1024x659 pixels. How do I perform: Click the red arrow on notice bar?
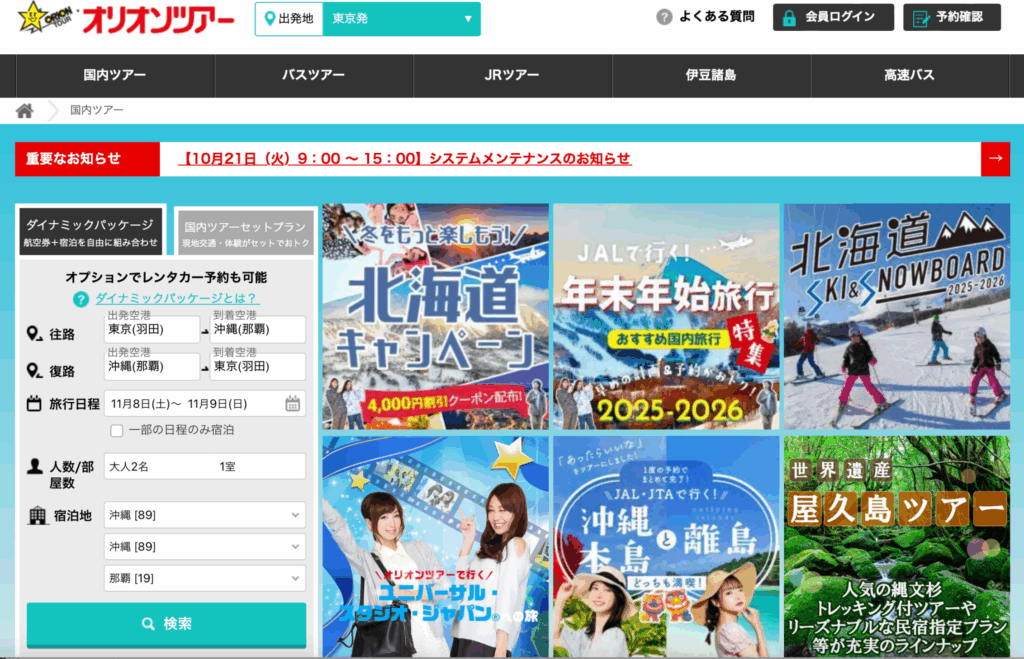tap(995, 159)
